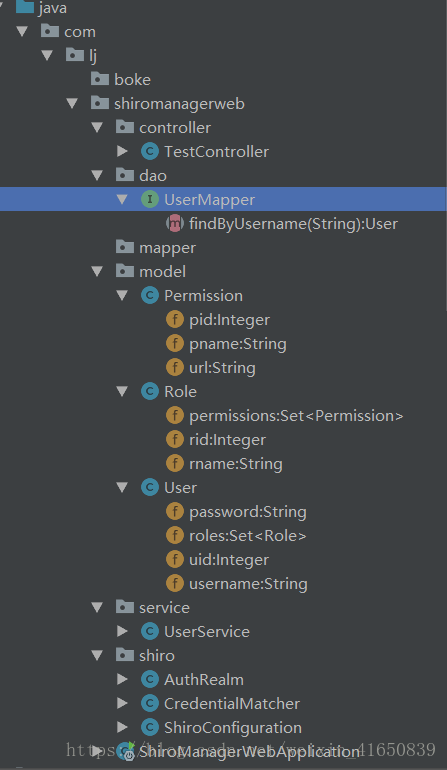447x770 pixels.
Task: Click the lj package folder icon
Action: pyautogui.click(x=75, y=55)
